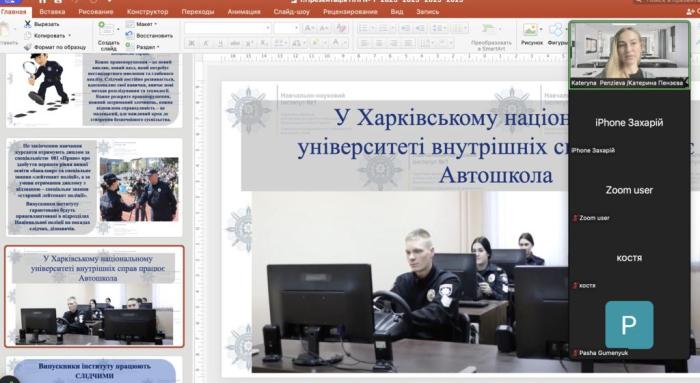Center the text alignment
Screen dimensions: 700x383
[x=379, y=43]
